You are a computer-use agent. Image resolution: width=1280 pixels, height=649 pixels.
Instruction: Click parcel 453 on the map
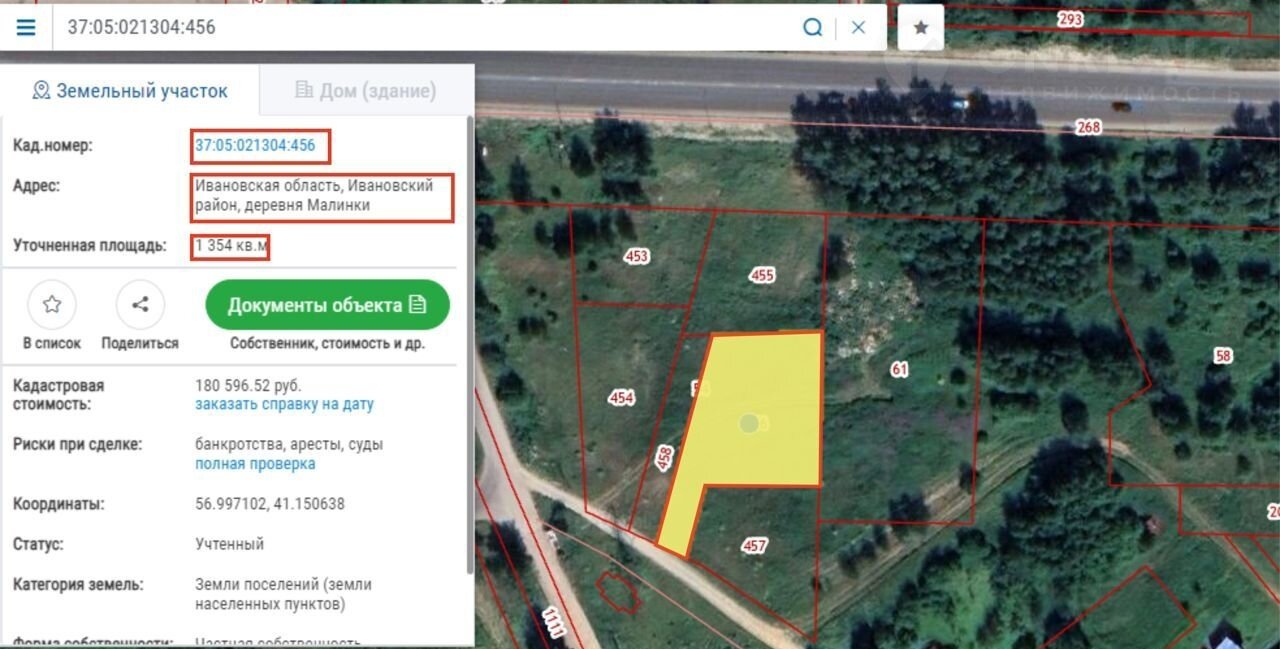pos(636,256)
